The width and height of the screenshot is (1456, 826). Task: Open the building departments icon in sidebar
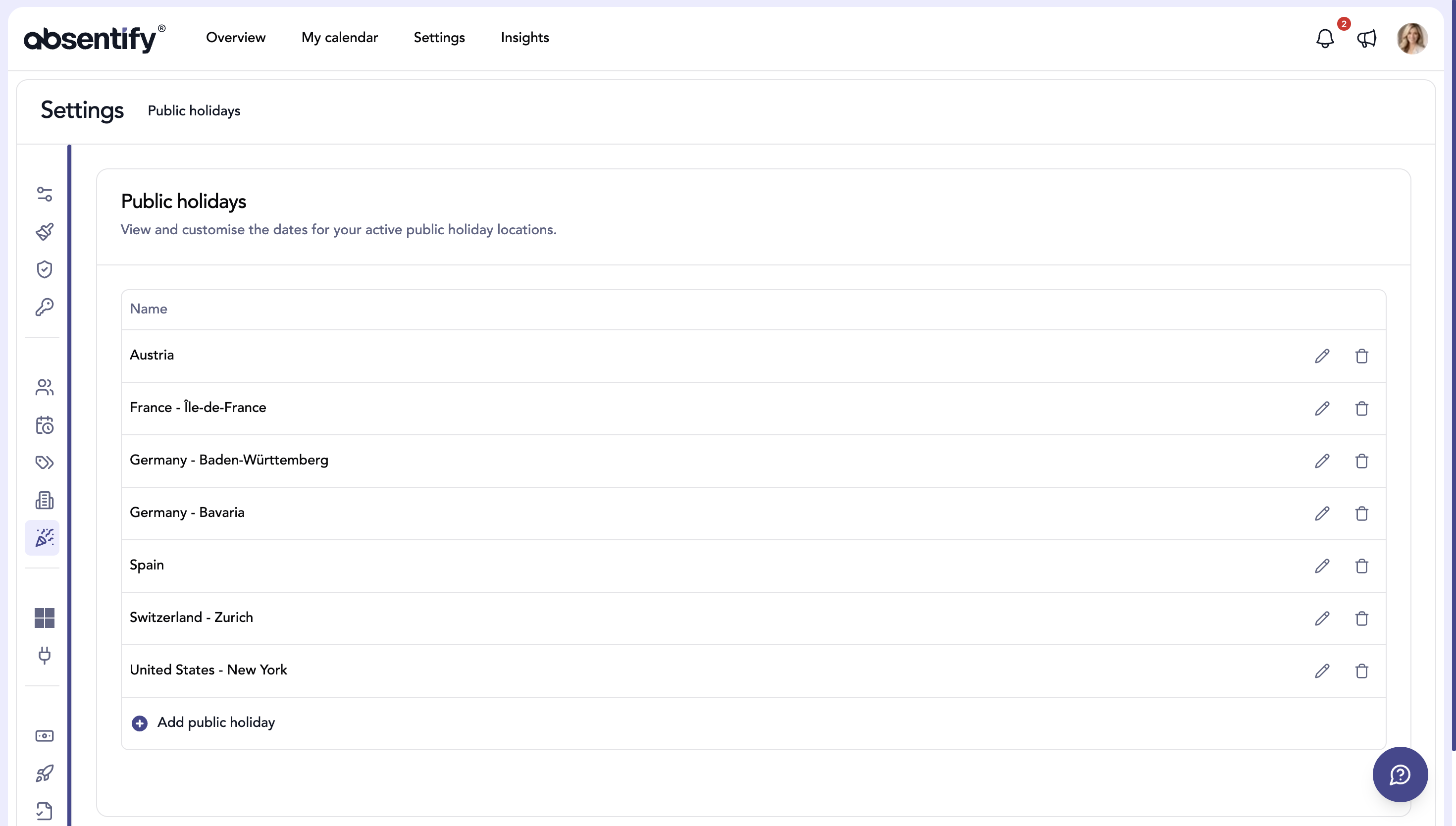(44, 500)
